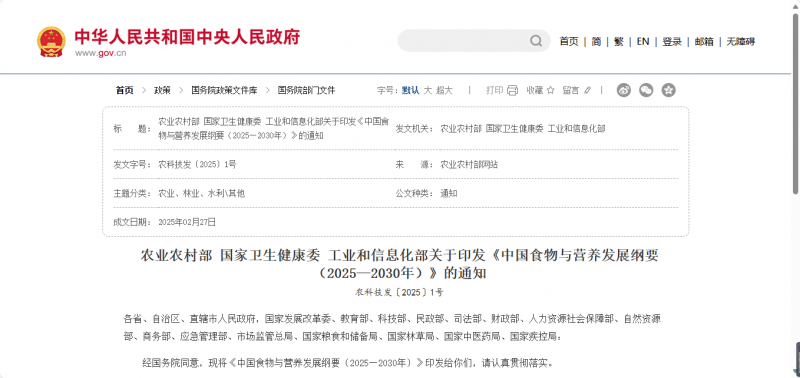Click 打印 text label
The image size is (800, 378).
point(494,90)
